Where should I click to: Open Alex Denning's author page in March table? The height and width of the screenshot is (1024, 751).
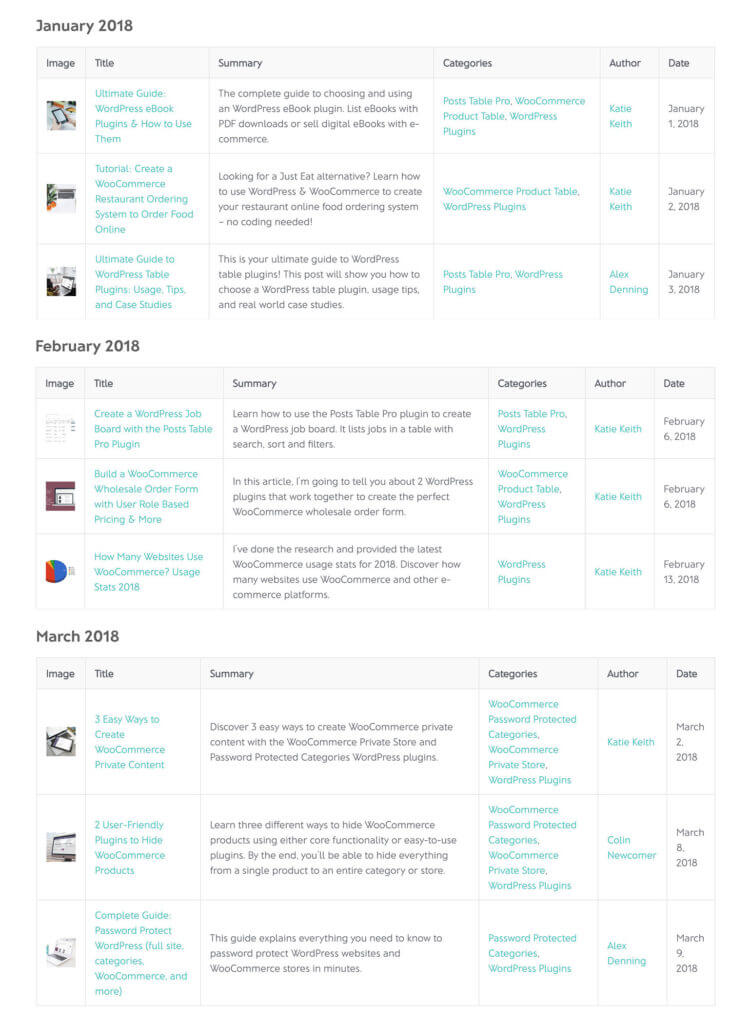624,952
